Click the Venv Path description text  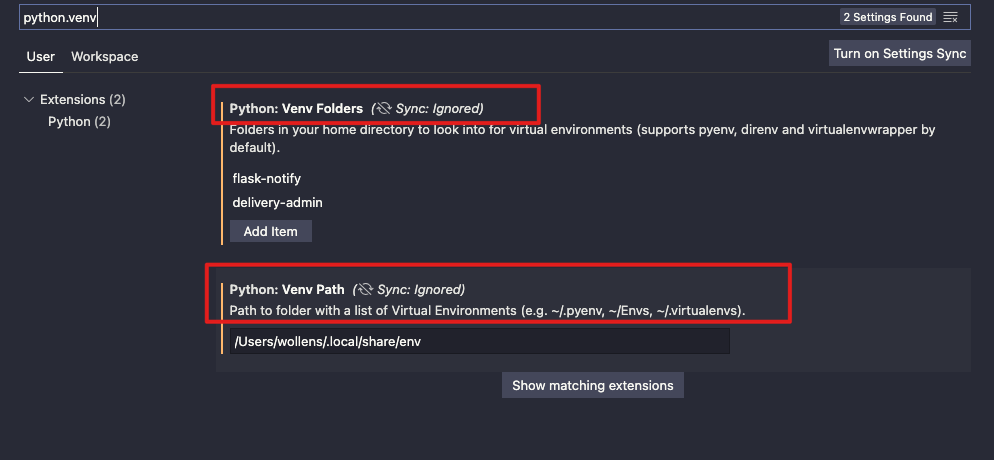(487, 311)
